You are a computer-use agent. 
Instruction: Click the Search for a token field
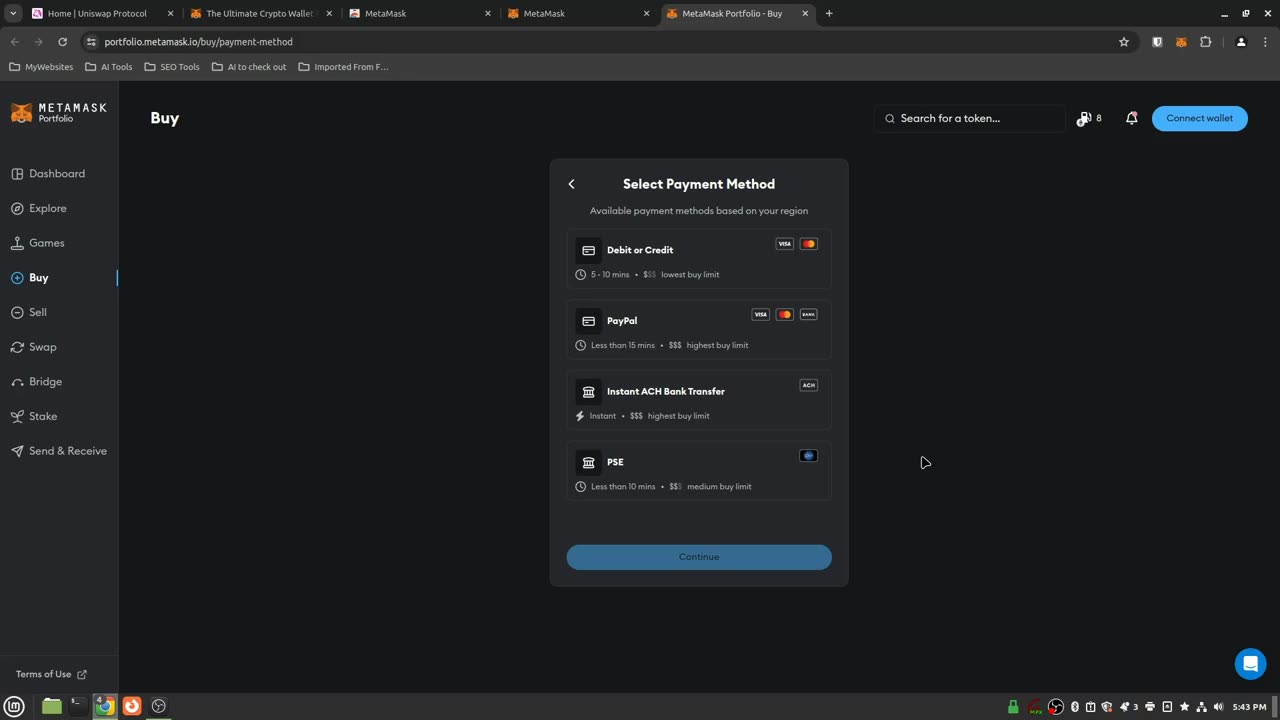click(x=970, y=118)
